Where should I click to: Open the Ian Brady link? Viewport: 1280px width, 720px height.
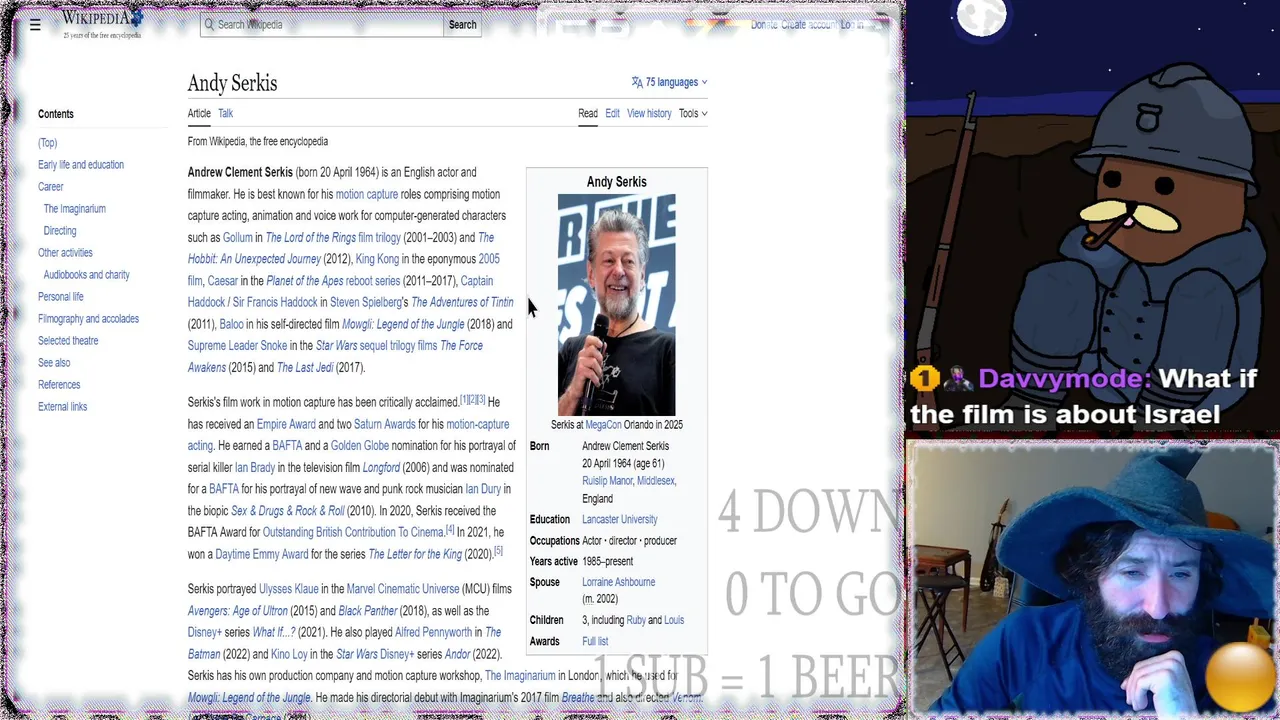[x=255, y=467]
